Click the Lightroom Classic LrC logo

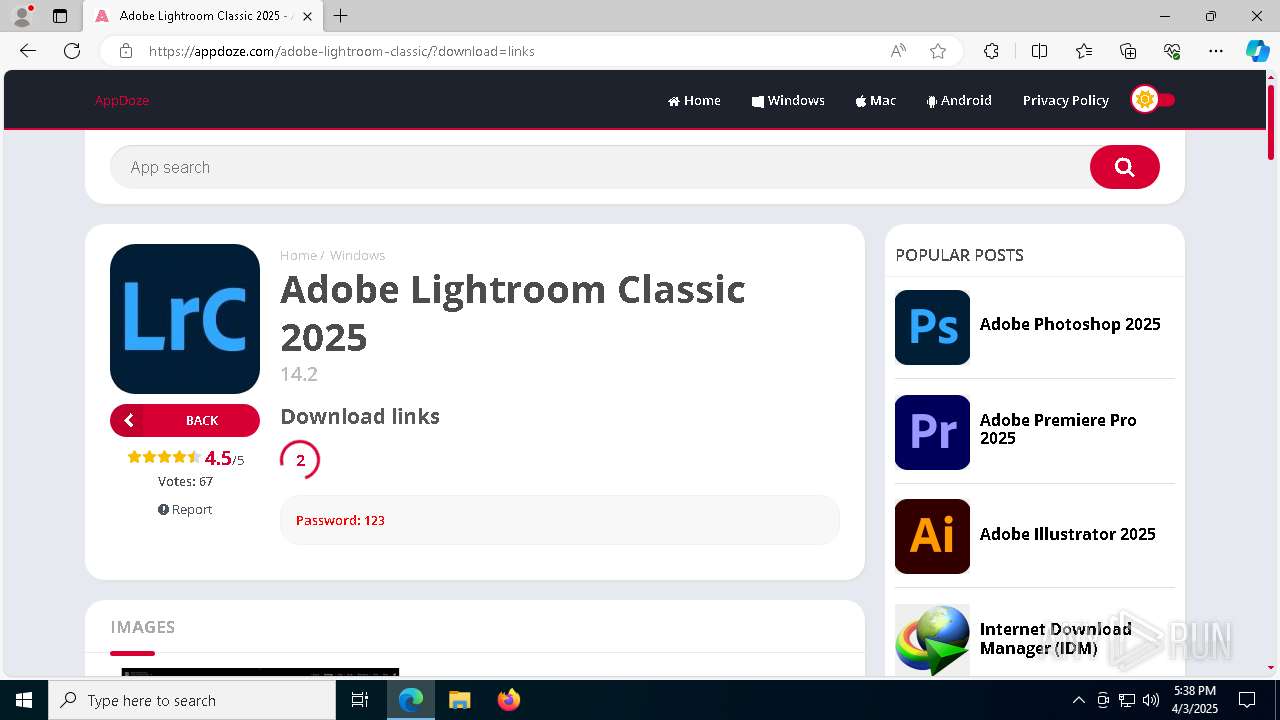point(185,319)
